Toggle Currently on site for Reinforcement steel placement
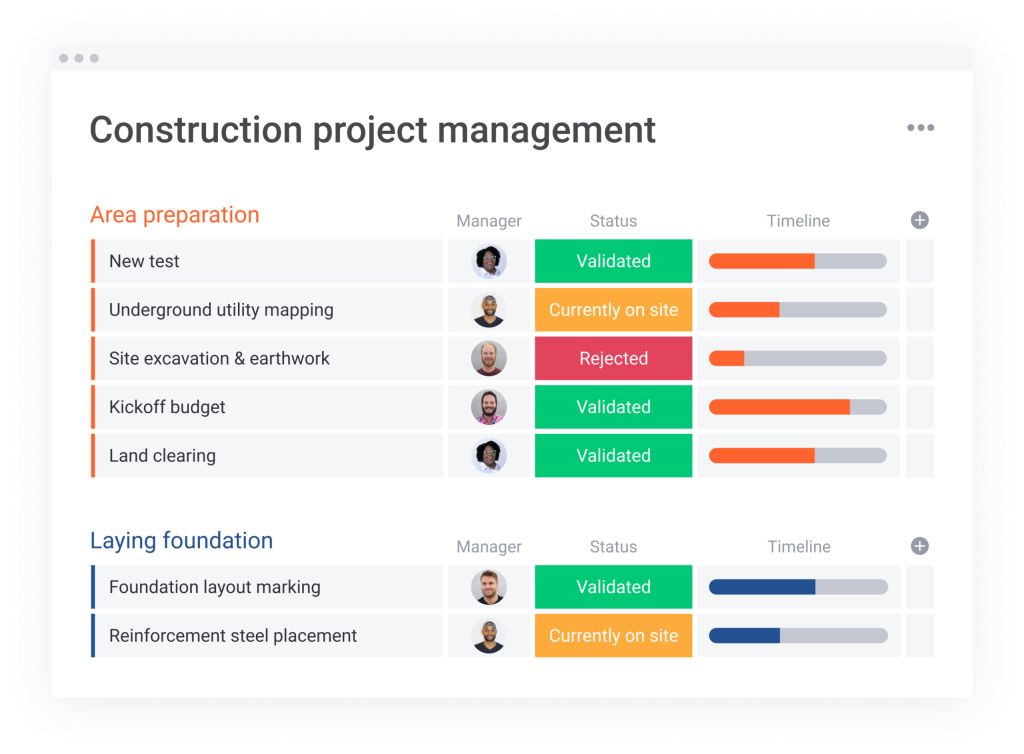 pyautogui.click(x=613, y=635)
